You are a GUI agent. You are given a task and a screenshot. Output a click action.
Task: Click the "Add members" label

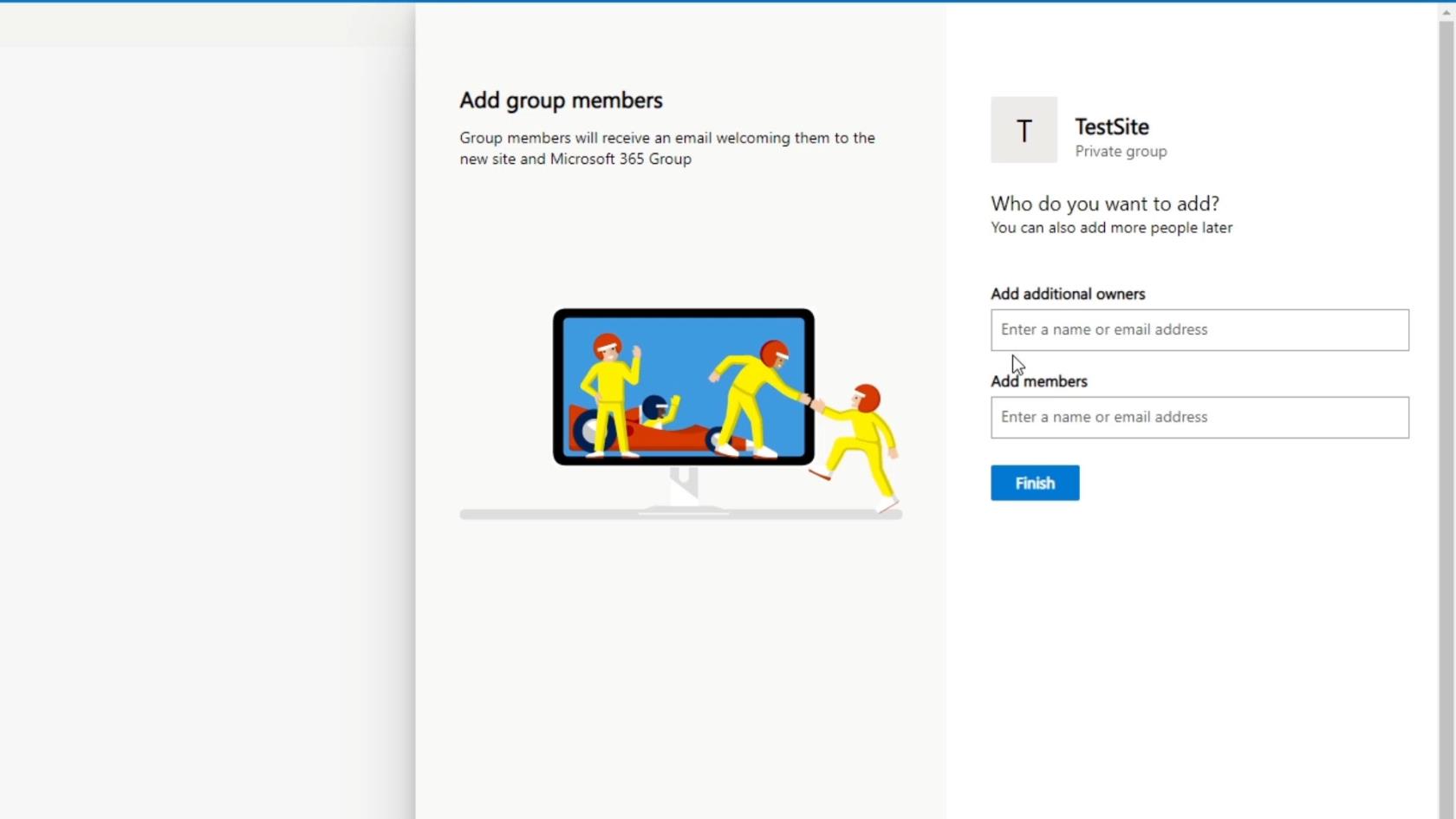tap(1039, 381)
